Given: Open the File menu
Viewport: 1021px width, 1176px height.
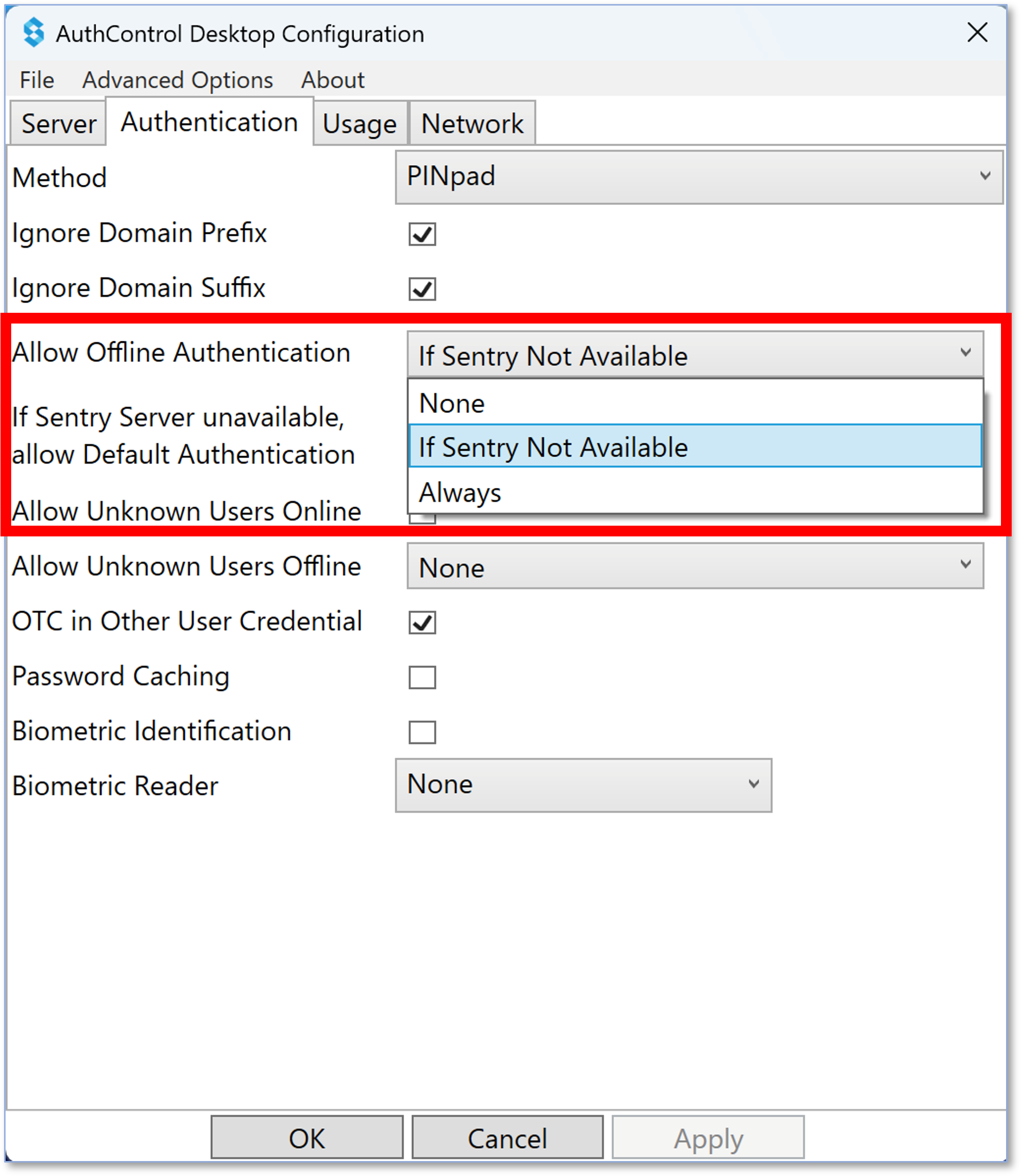Looking at the screenshot, I should tap(37, 80).
